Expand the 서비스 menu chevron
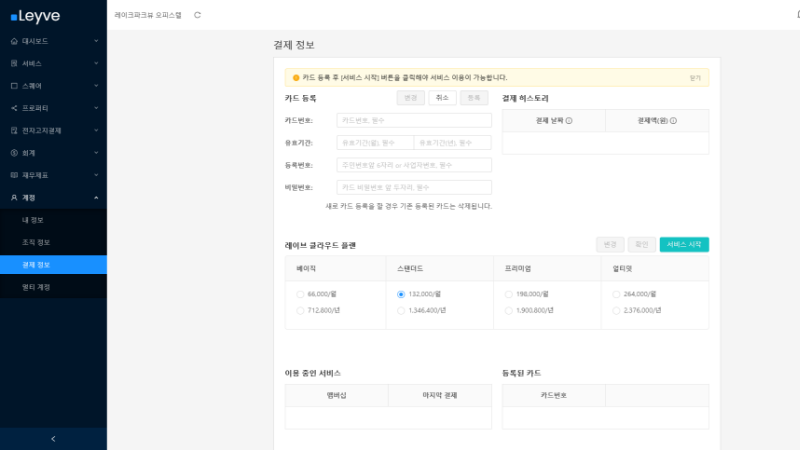Viewport: 800px width, 450px height. coord(96,63)
